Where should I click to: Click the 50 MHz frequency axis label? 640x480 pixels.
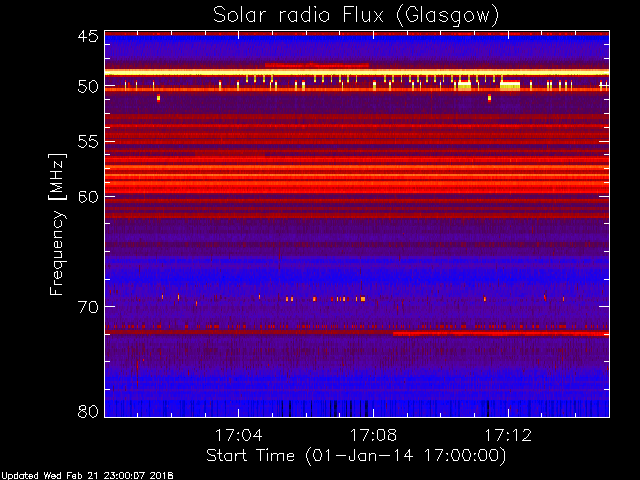click(x=88, y=87)
